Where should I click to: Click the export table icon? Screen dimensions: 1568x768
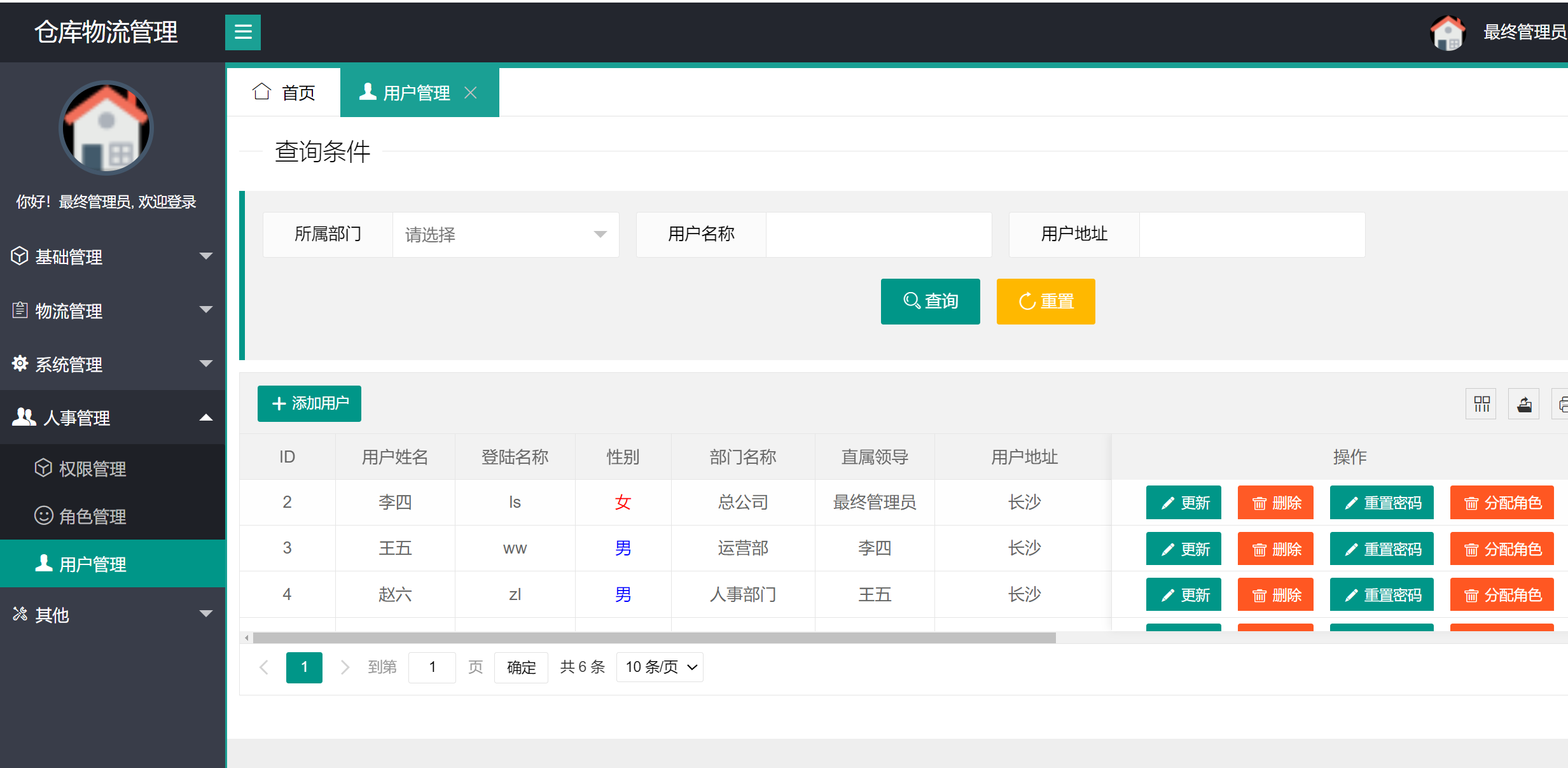pos(1524,403)
